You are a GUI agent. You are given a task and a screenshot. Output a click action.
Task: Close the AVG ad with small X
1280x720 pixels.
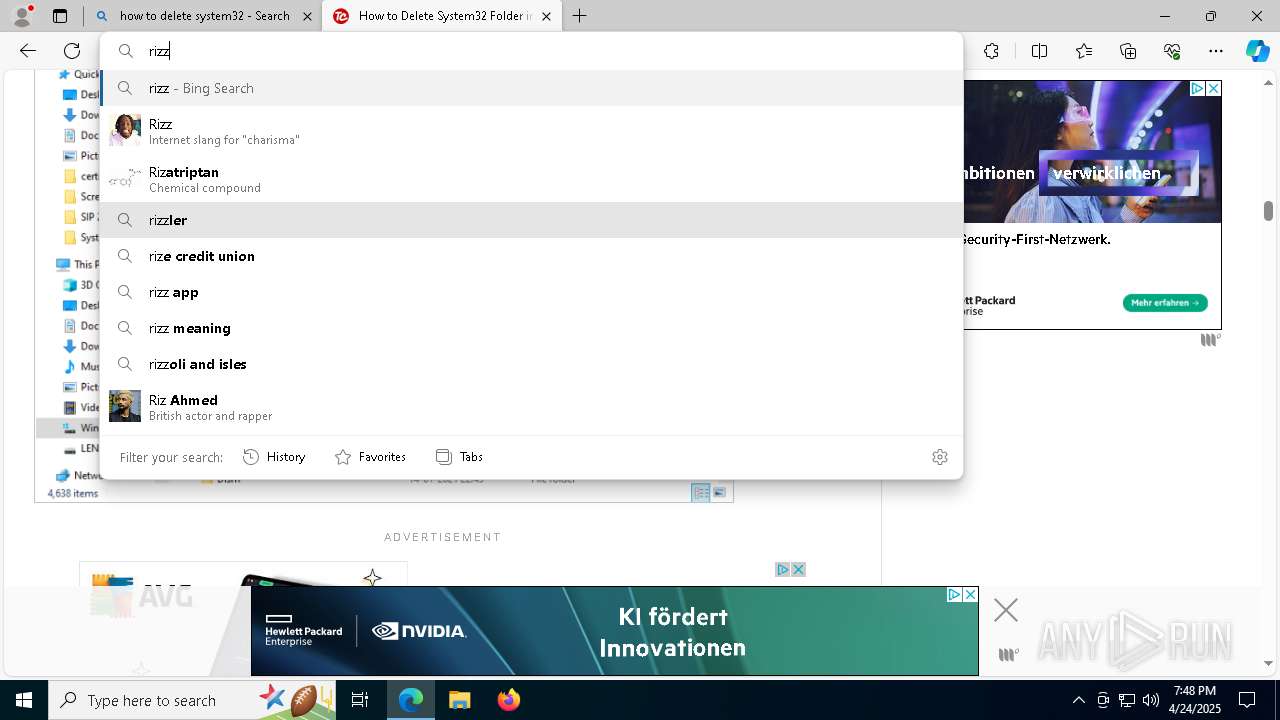point(798,569)
